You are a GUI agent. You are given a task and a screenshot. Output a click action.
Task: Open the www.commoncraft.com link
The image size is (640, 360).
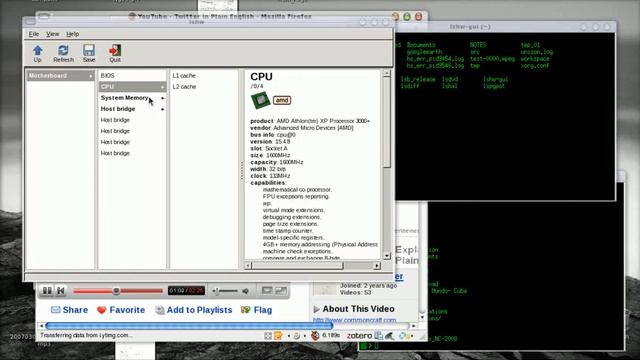354,320
